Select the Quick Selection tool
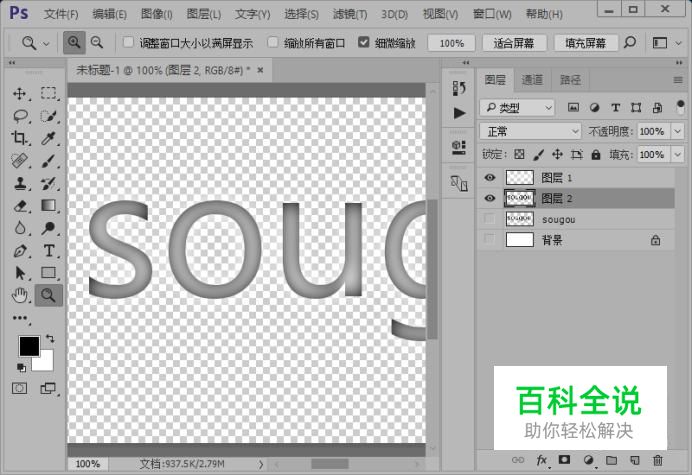 coord(49,116)
